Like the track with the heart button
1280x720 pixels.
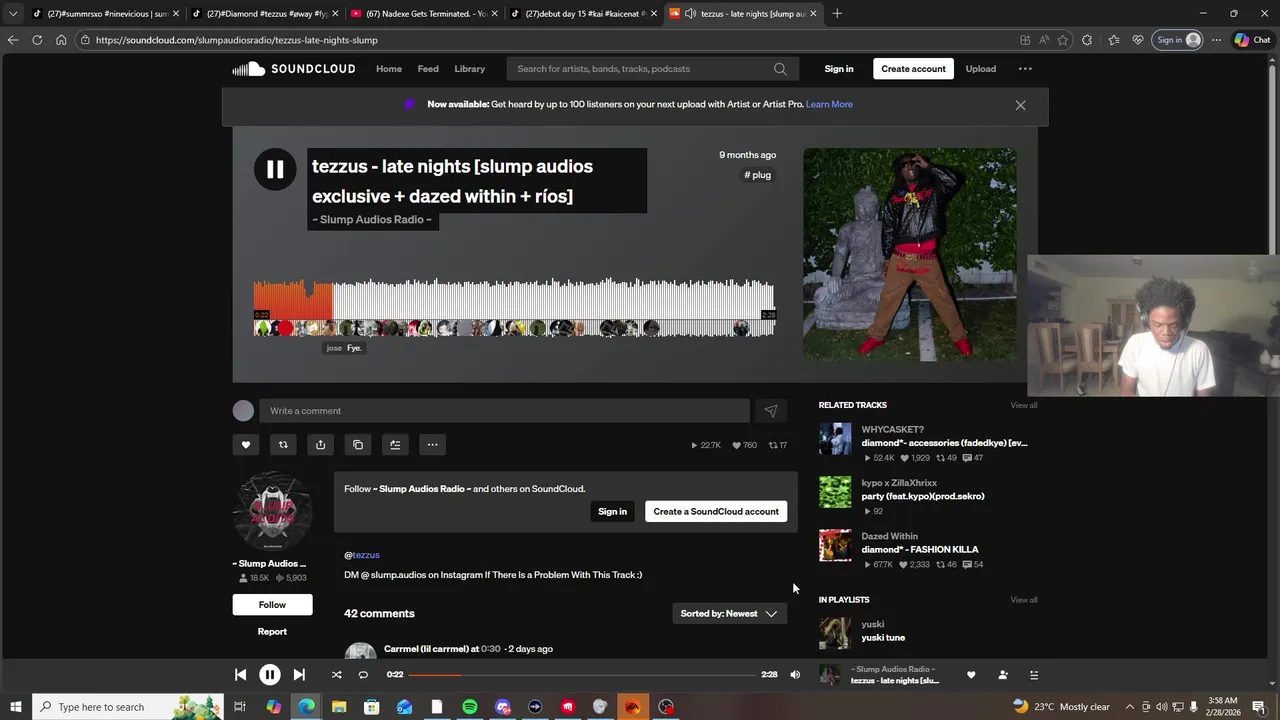tap(246, 445)
